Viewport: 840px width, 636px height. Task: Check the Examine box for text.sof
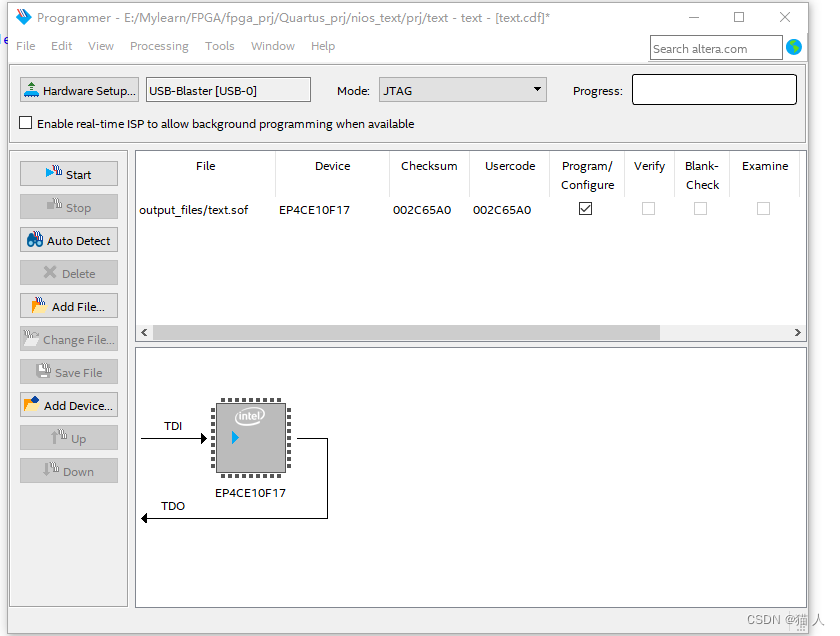[x=763, y=208]
